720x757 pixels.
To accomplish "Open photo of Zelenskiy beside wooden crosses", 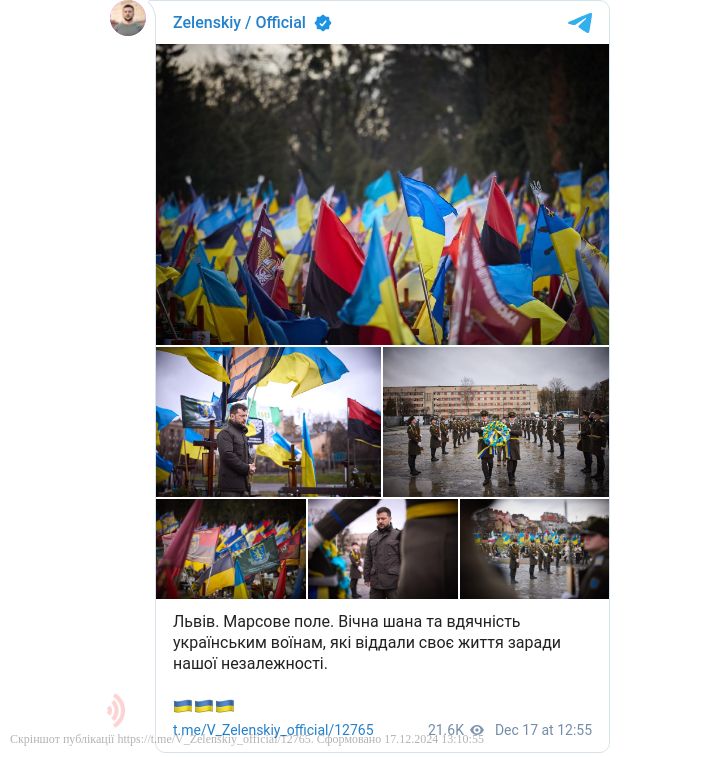I will pos(268,422).
